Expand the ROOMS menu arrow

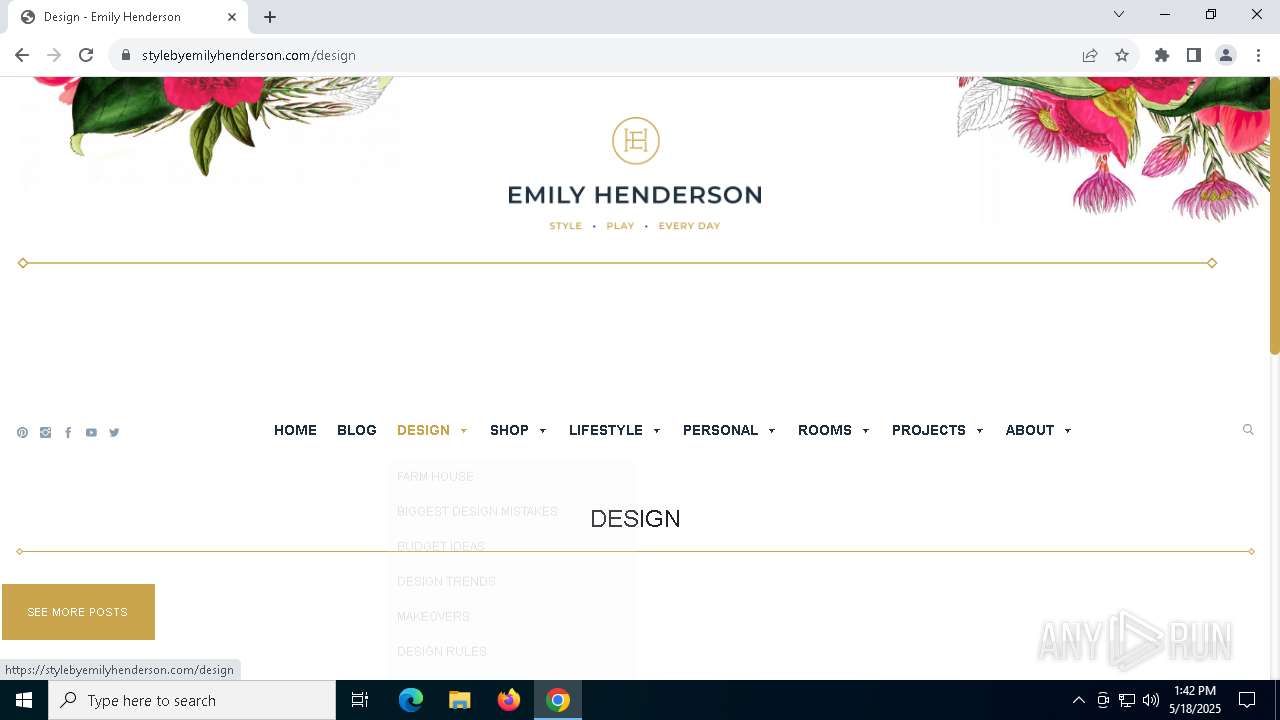[866, 431]
